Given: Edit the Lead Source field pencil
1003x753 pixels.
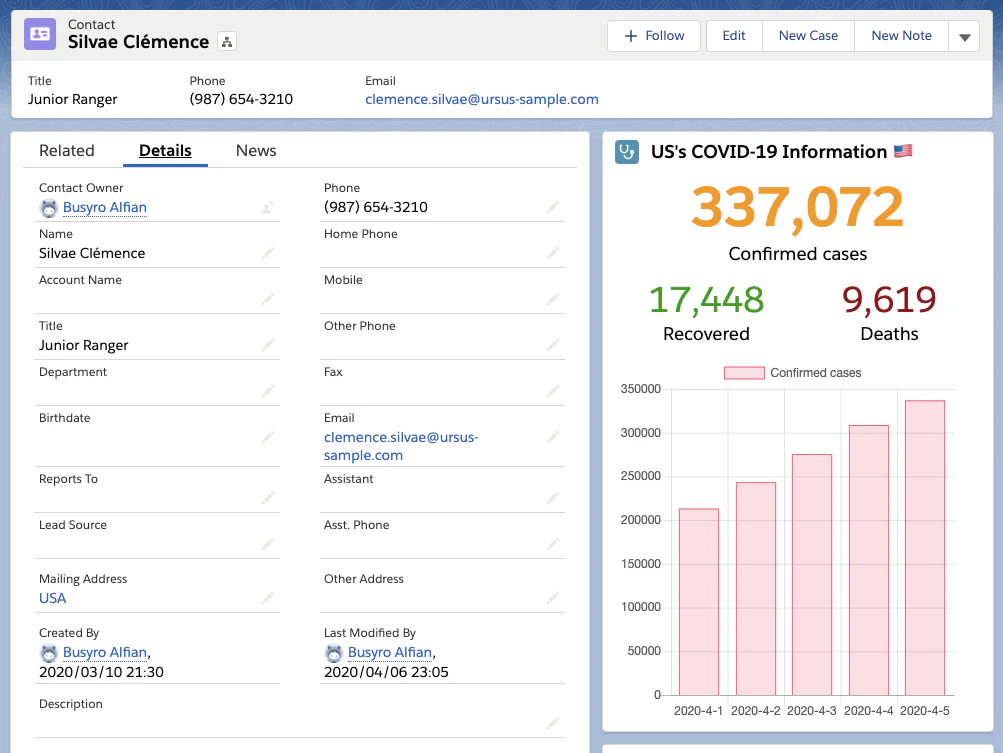Looking at the screenshot, I should pyautogui.click(x=268, y=544).
